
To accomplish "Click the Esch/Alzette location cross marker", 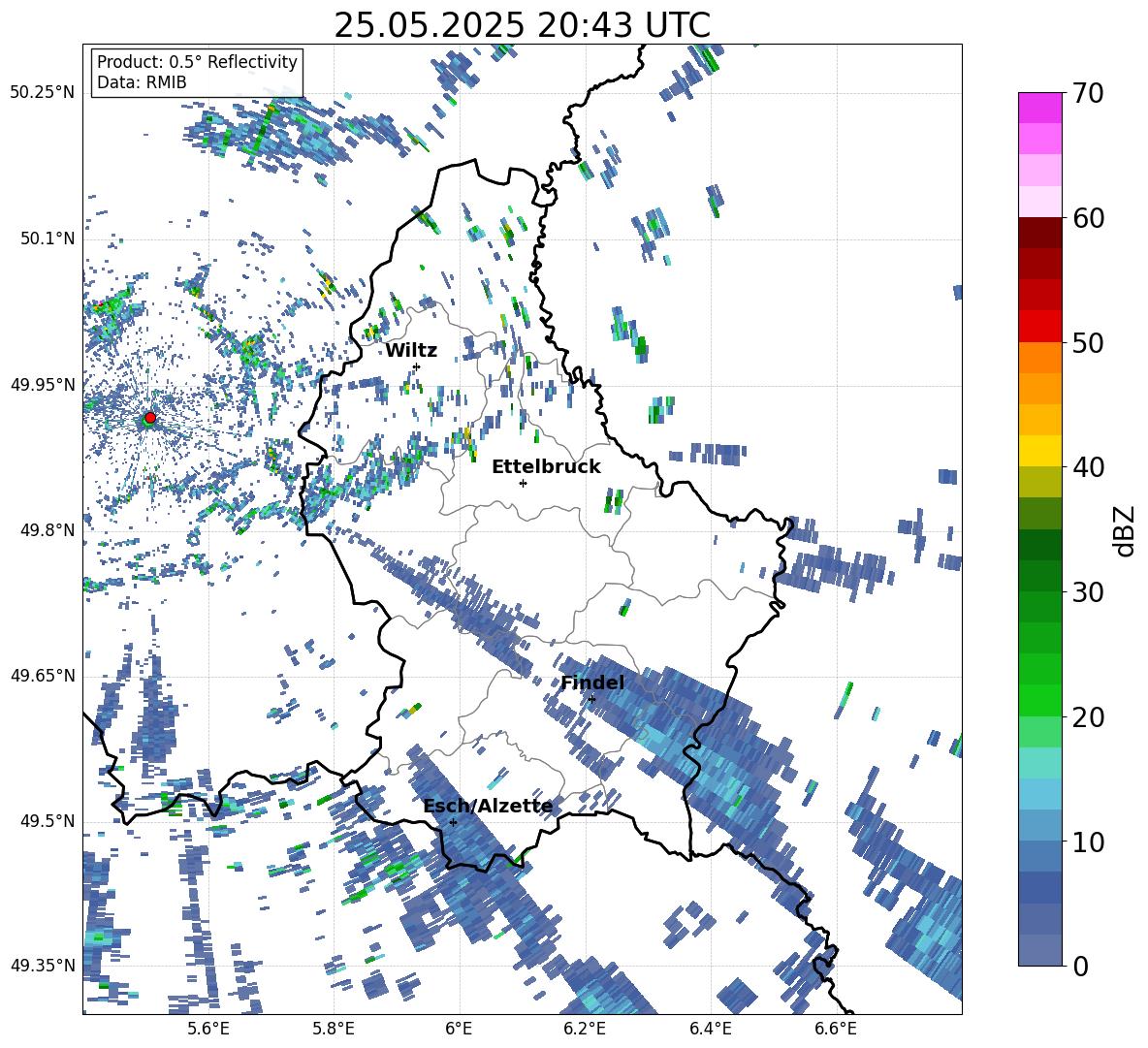I will click(x=453, y=822).
